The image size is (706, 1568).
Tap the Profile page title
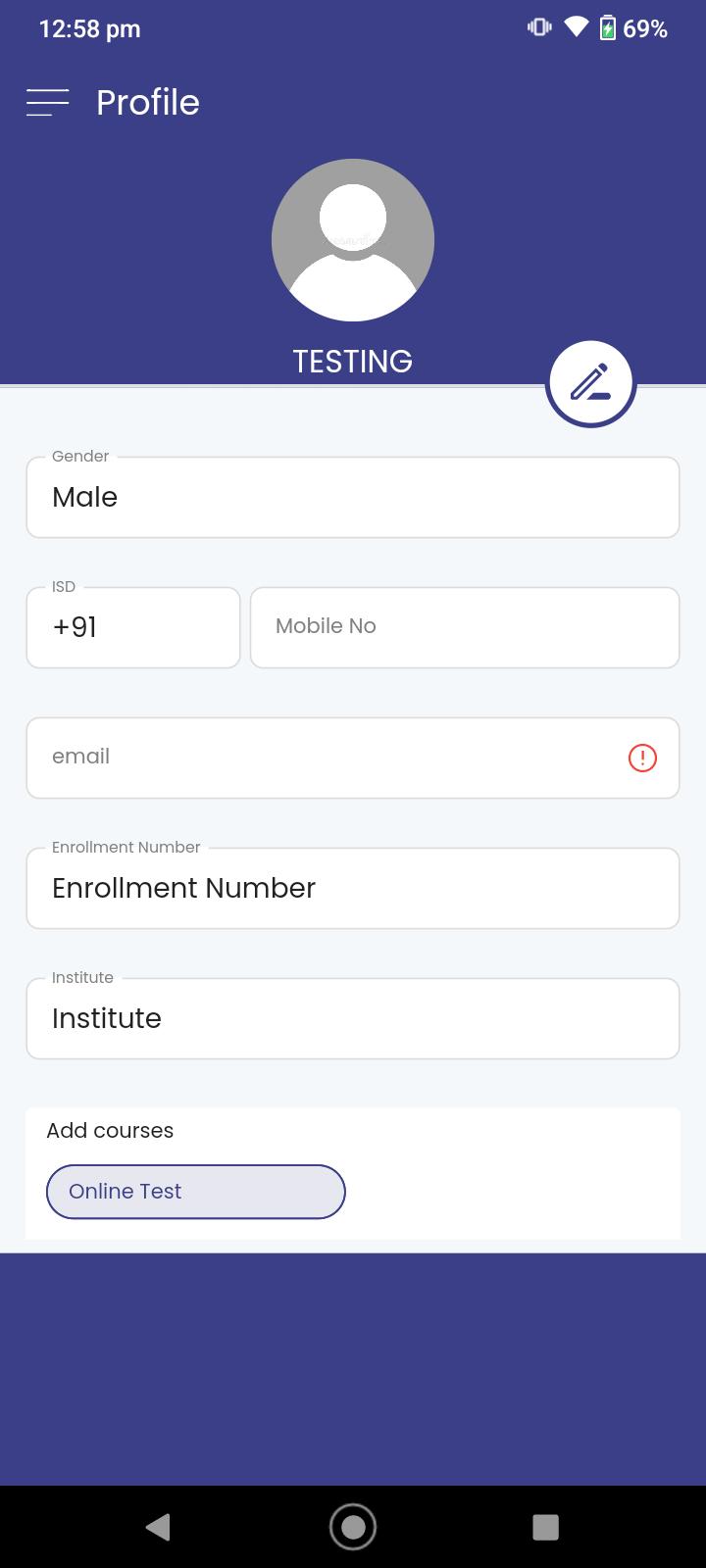pos(148,102)
